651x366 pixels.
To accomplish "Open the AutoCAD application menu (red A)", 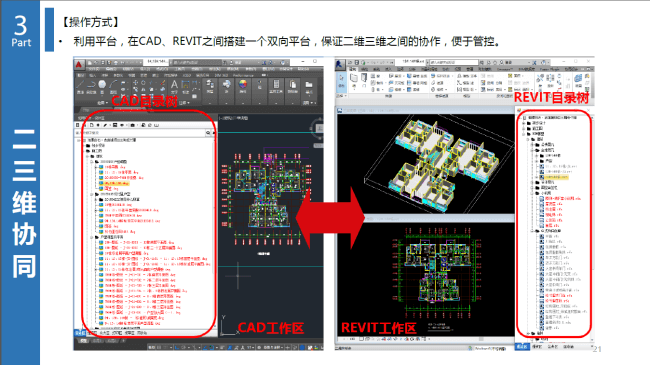I will coord(79,64).
